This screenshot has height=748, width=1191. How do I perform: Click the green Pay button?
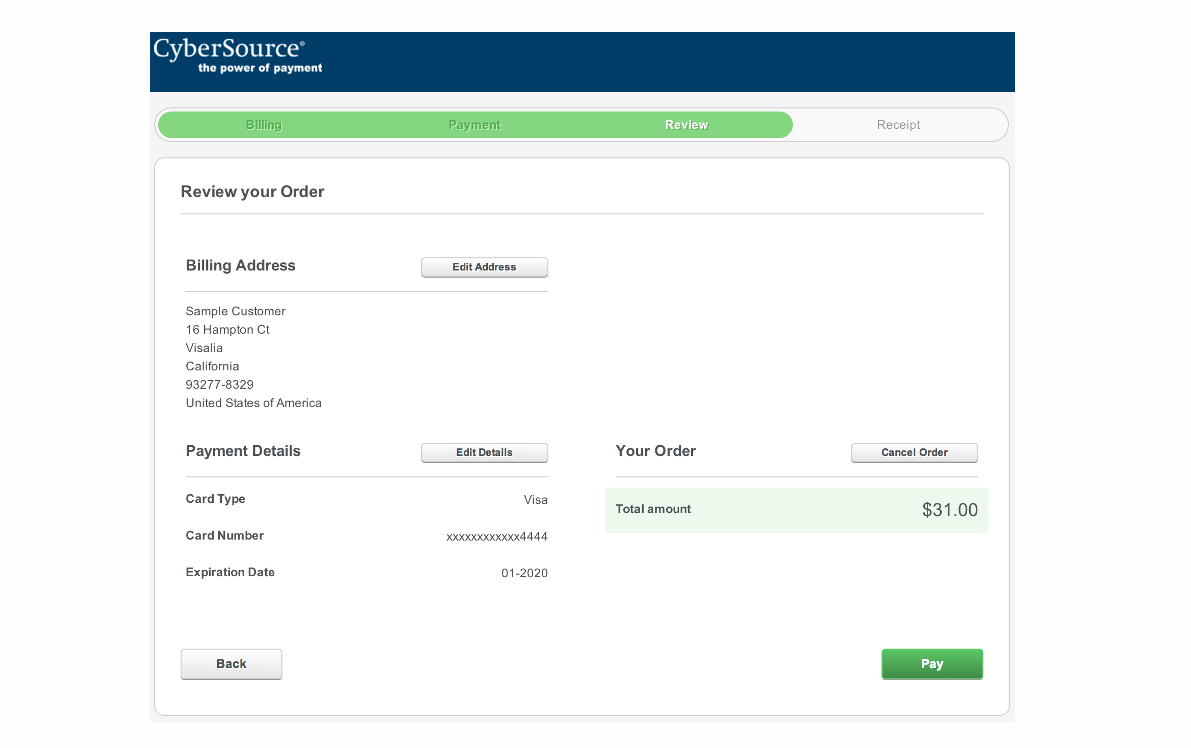932,664
